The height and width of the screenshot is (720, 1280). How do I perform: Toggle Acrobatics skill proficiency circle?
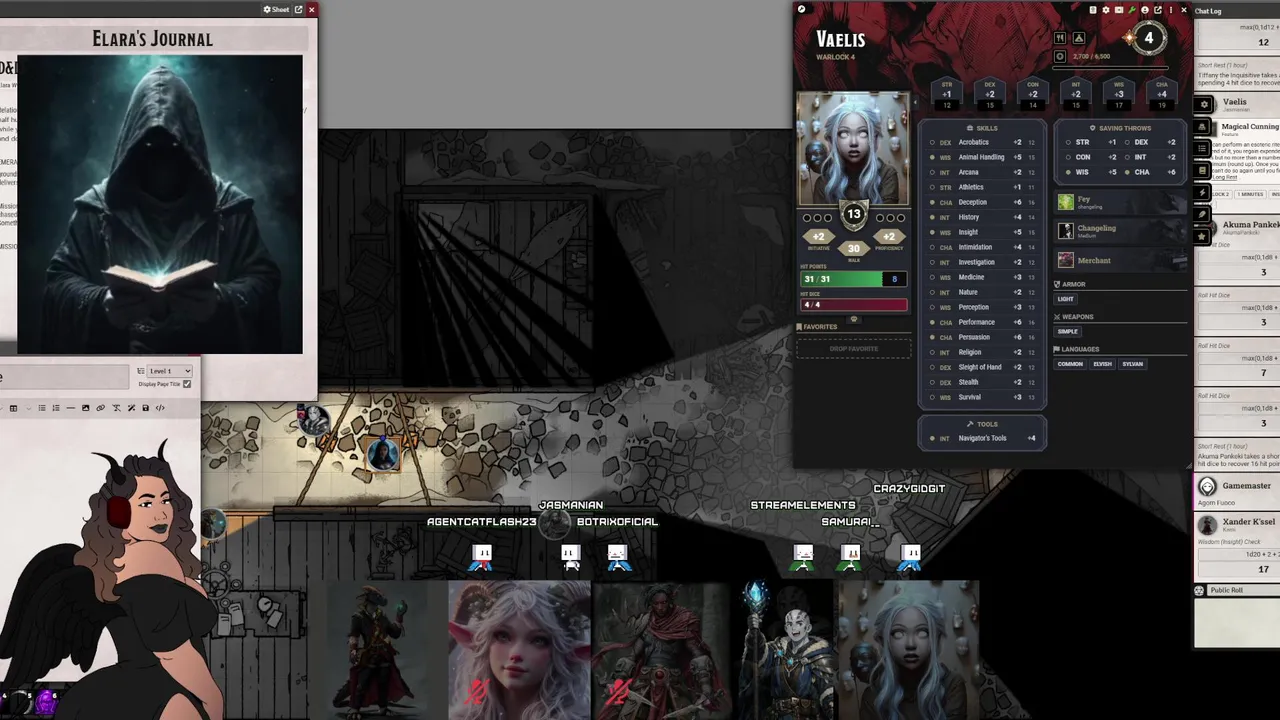[x=932, y=142]
